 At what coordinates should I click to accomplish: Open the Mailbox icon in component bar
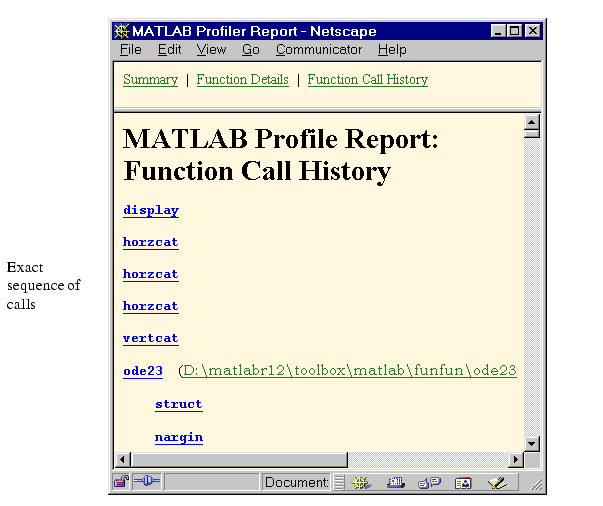[x=396, y=483]
